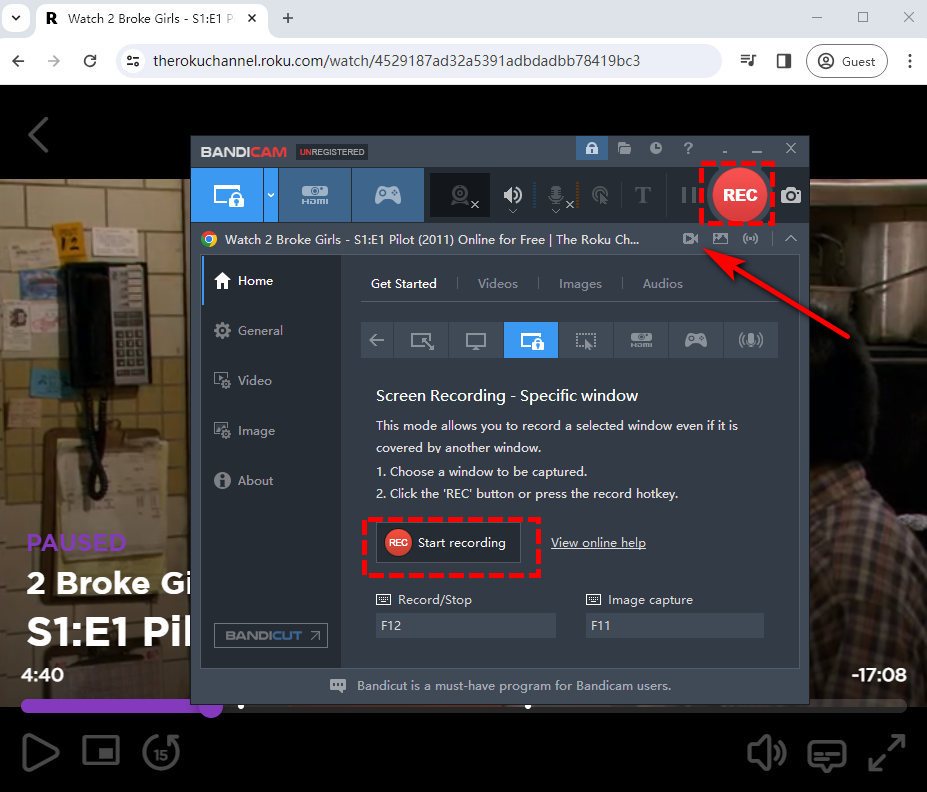Toggle Chrome side panel icon
This screenshot has height=792, width=927.
784,61
